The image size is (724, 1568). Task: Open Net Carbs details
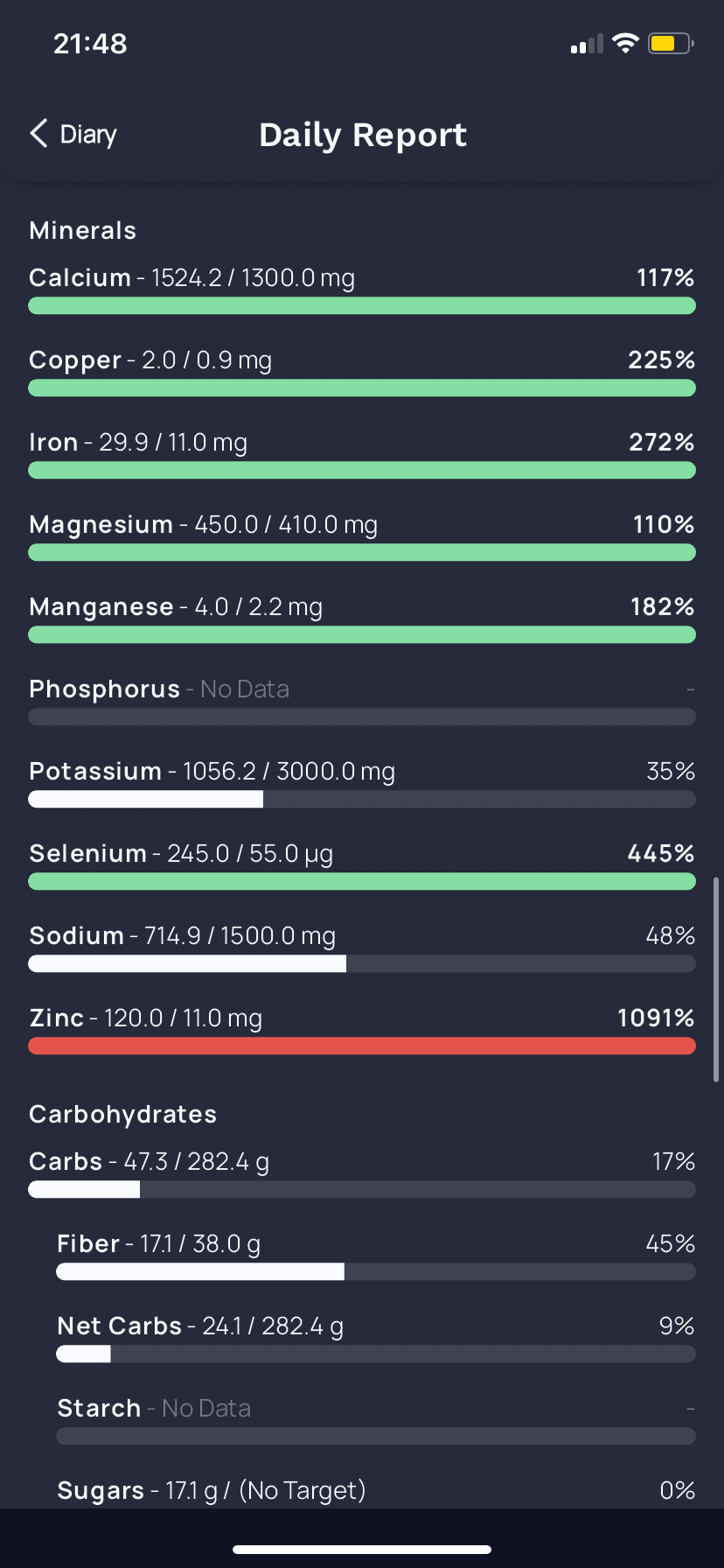point(376,1339)
